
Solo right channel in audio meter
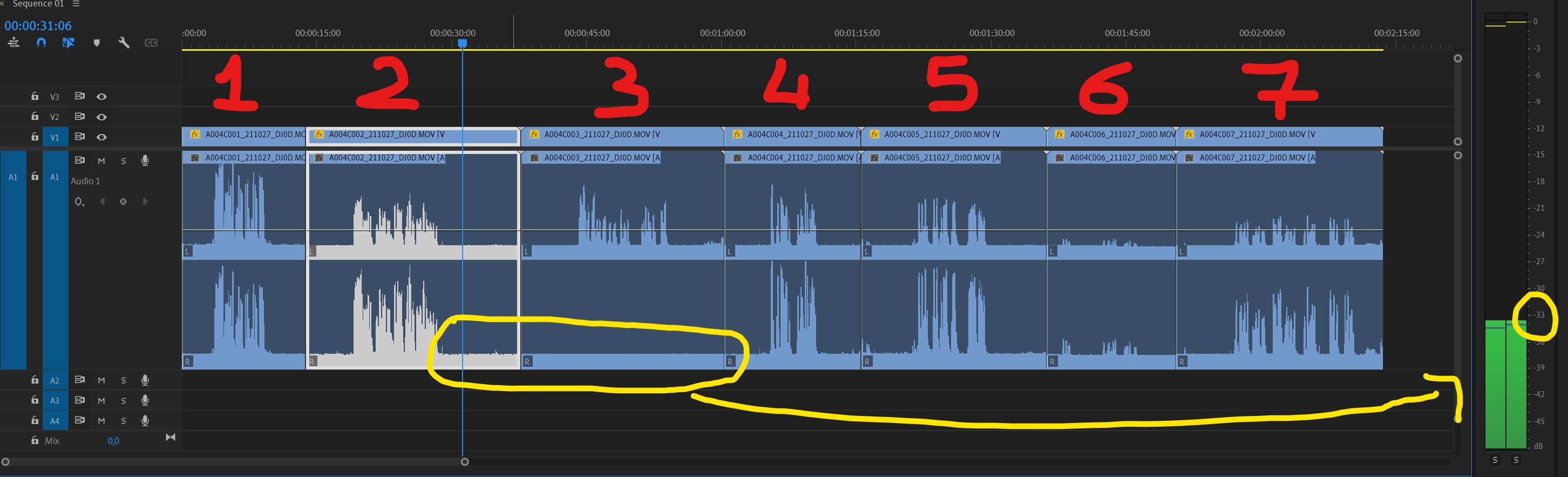[x=1516, y=460]
